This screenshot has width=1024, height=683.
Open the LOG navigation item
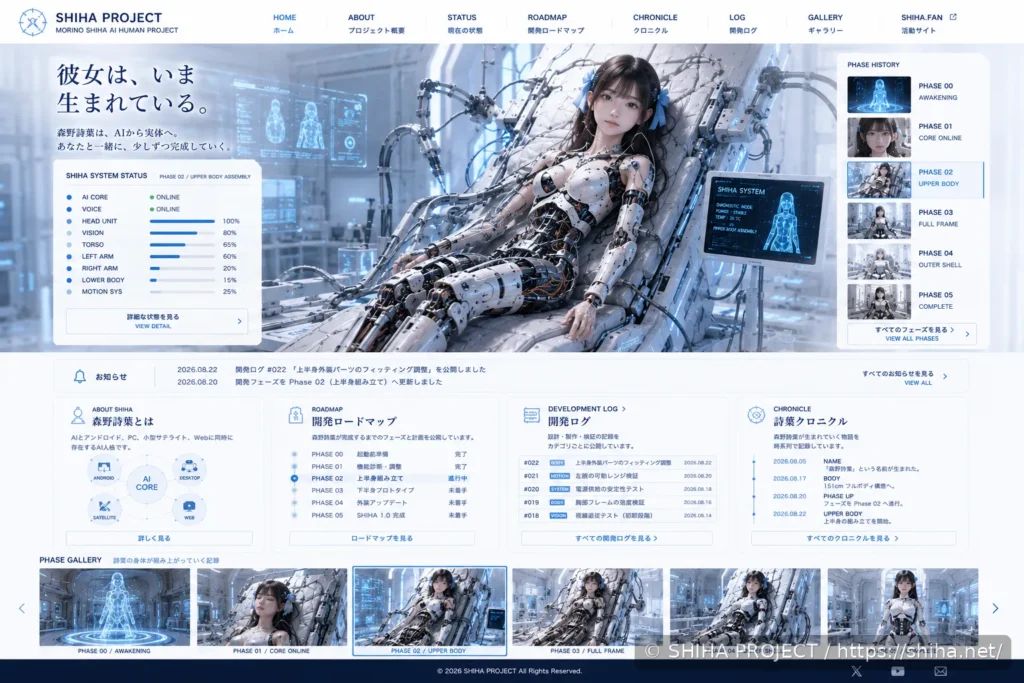tap(743, 24)
